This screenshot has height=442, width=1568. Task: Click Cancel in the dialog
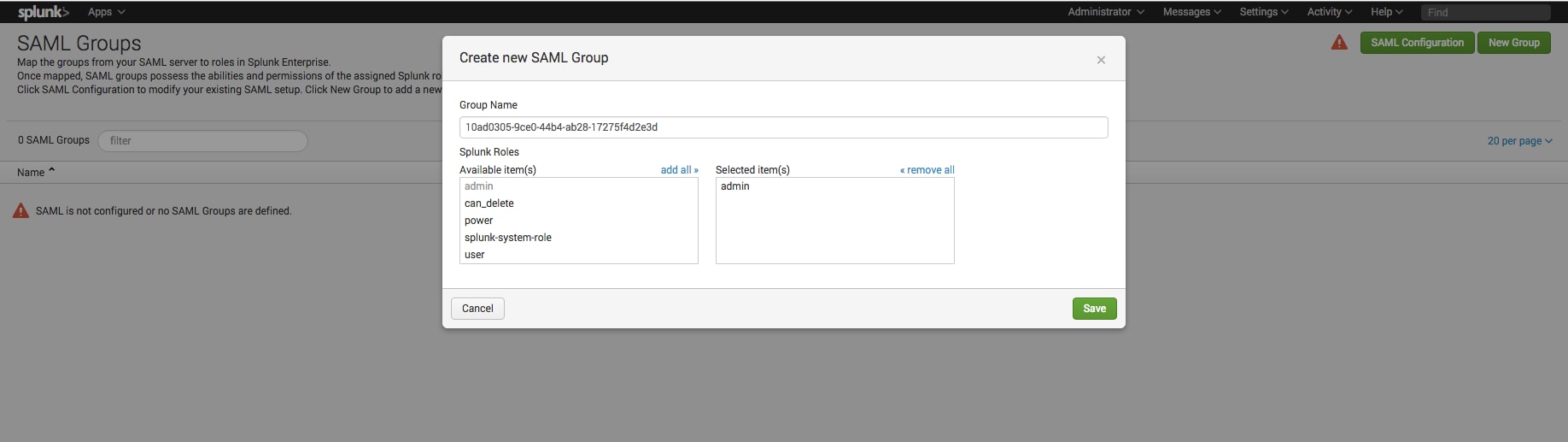(477, 309)
